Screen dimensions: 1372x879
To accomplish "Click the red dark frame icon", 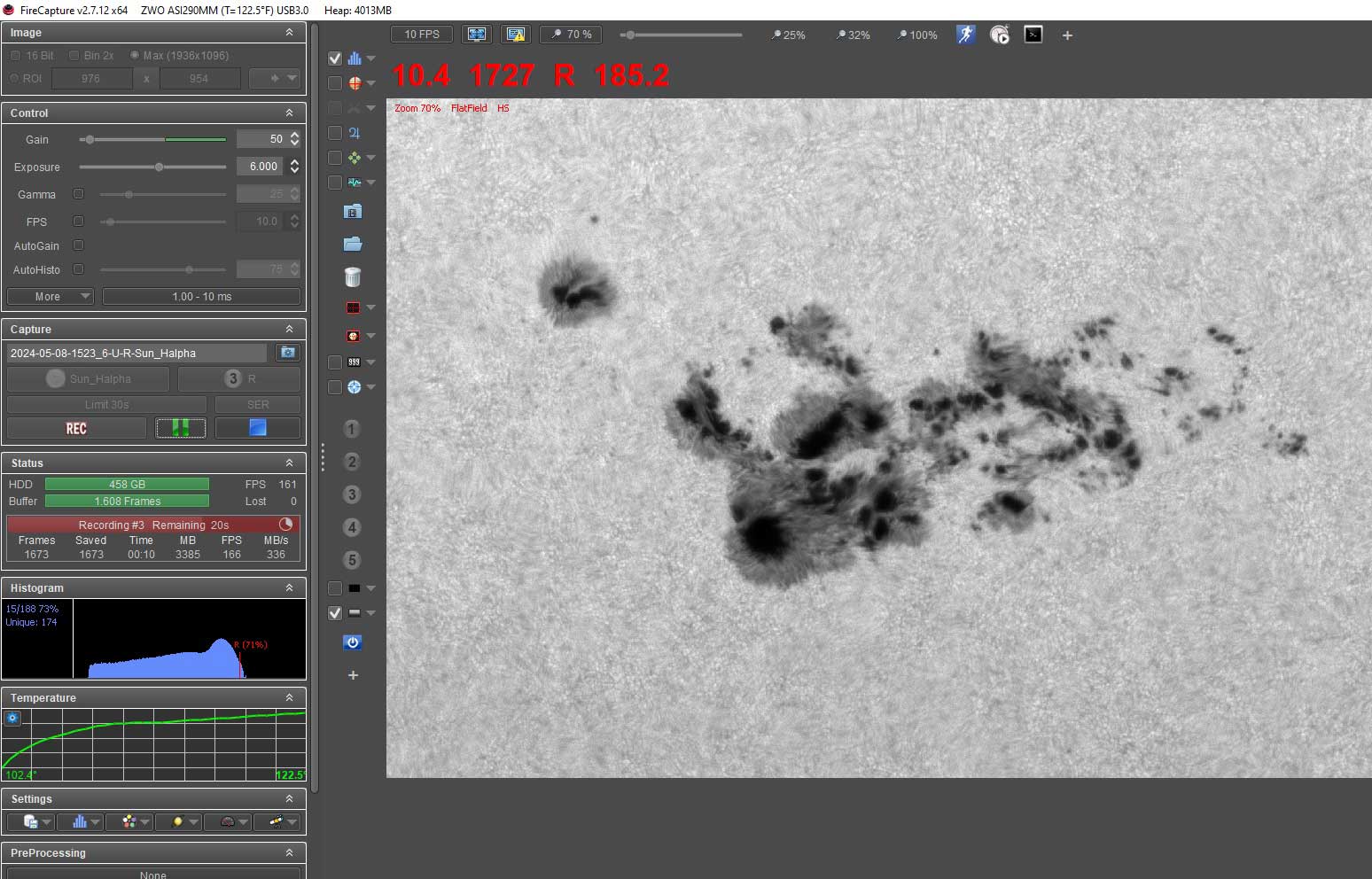I will point(353,307).
